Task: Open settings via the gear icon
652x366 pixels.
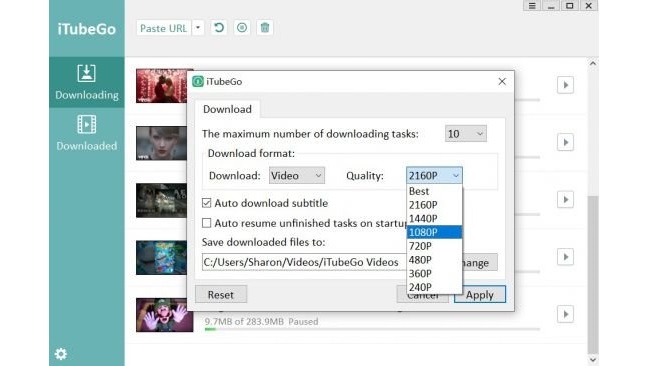Action: click(x=61, y=354)
